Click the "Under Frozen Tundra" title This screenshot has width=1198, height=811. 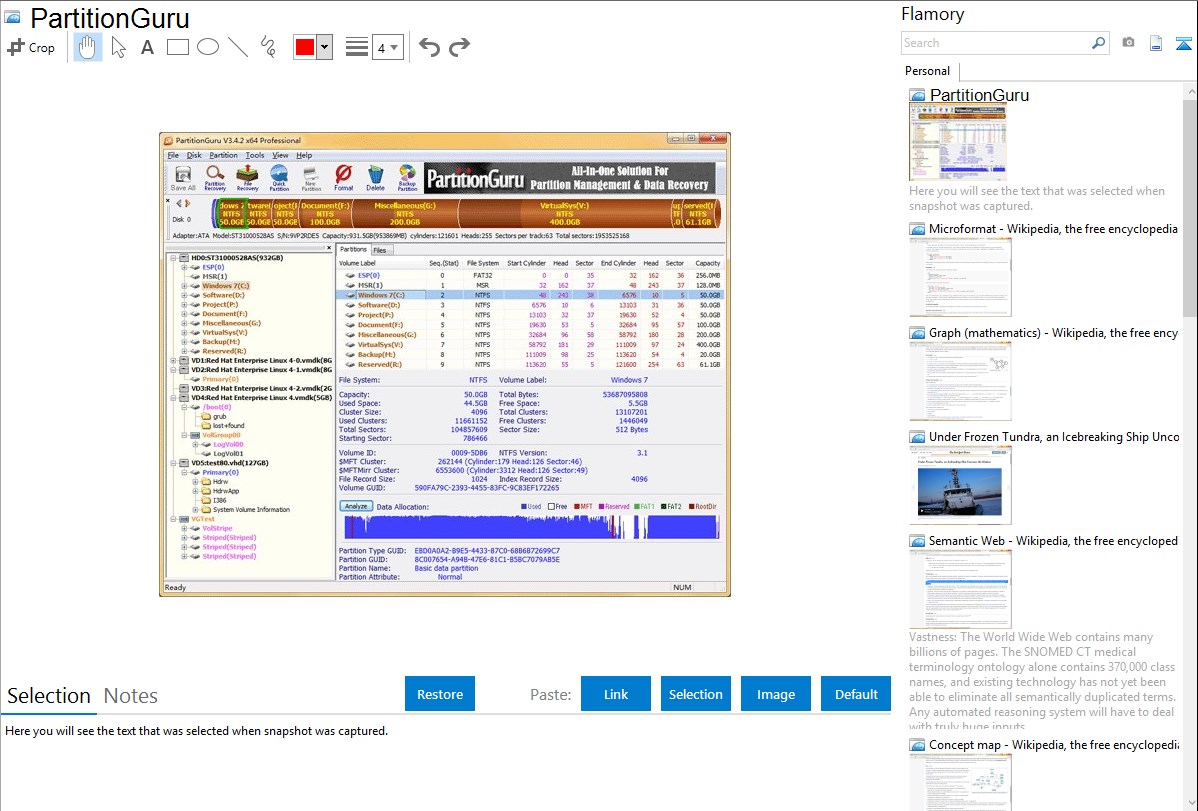pyautogui.click(x=1054, y=436)
